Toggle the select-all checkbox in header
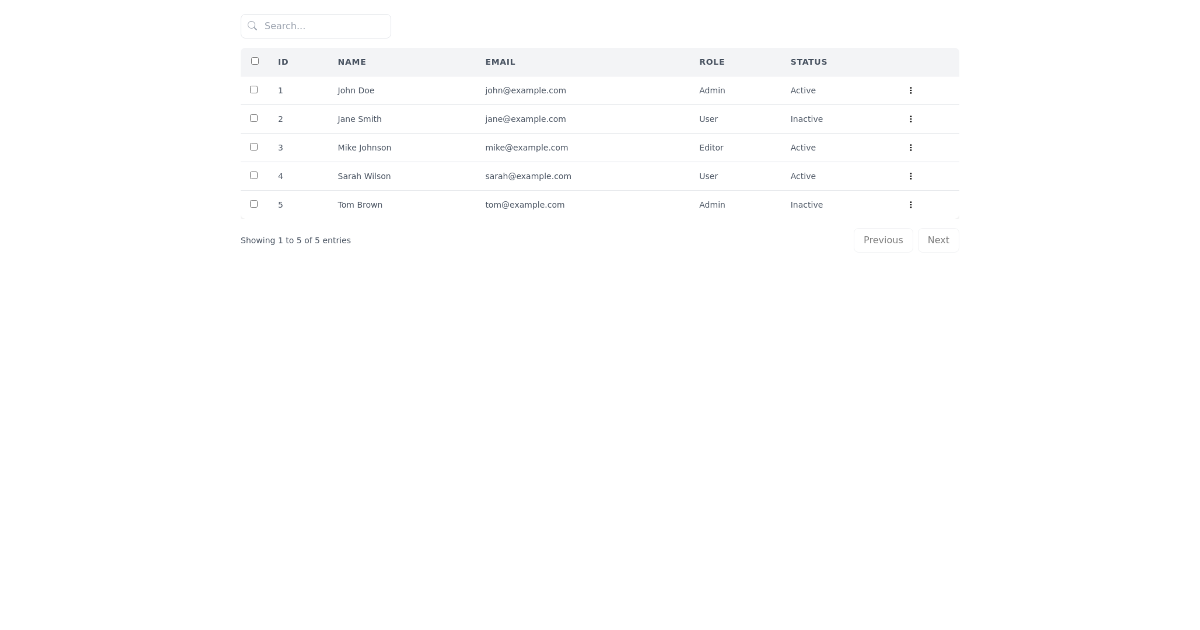 coord(255,61)
